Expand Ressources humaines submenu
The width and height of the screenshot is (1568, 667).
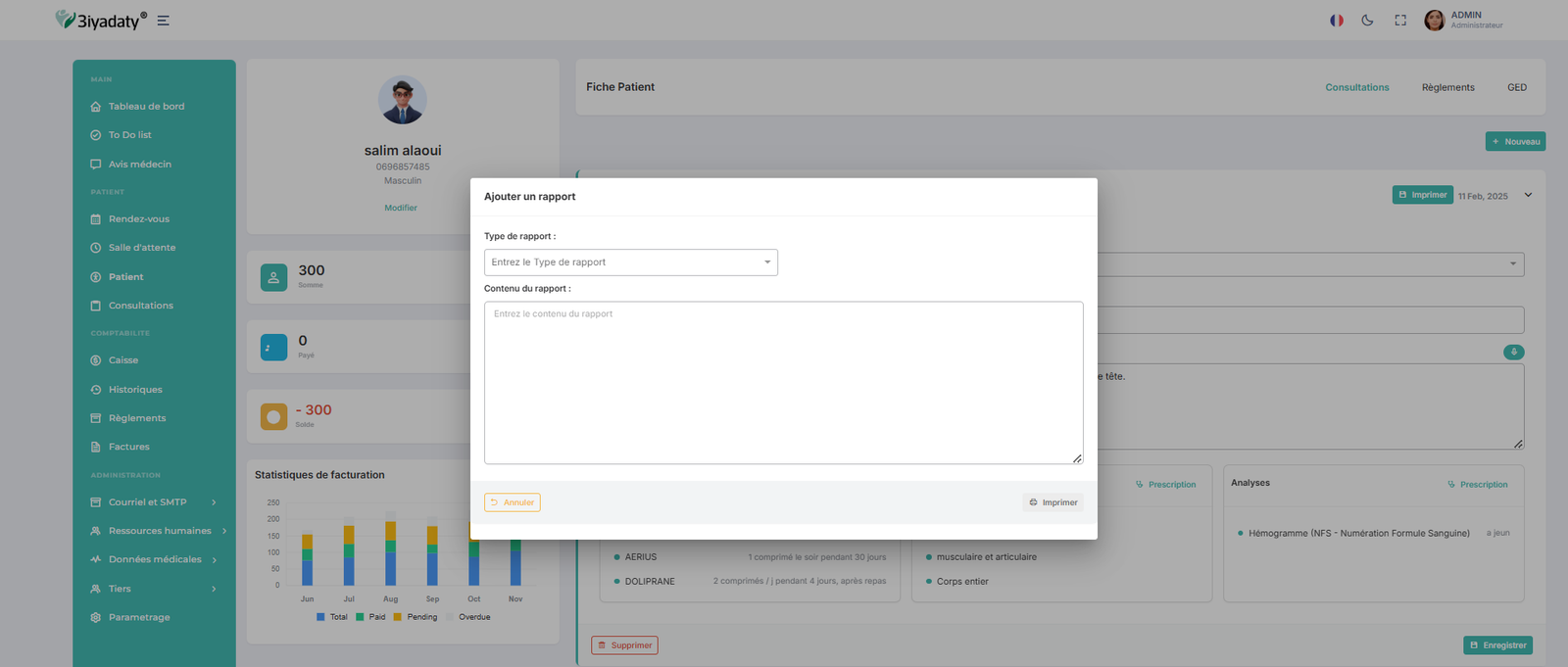tap(159, 531)
